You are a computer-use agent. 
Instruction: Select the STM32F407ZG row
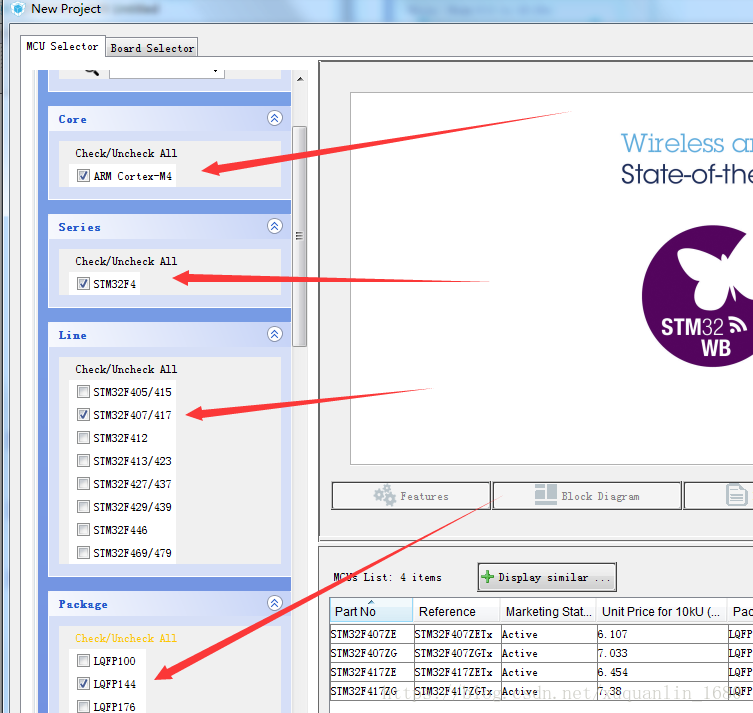(x=541, y=653)
